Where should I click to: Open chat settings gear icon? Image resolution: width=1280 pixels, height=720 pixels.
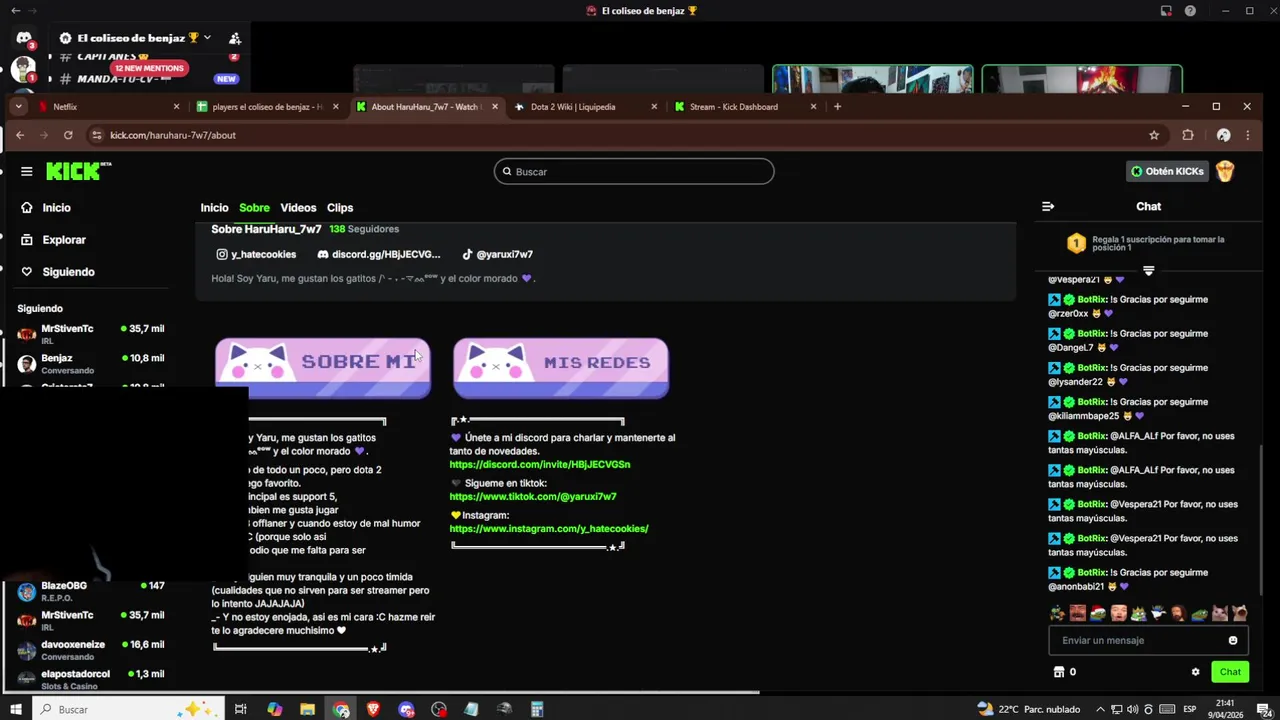[1195, 672]
